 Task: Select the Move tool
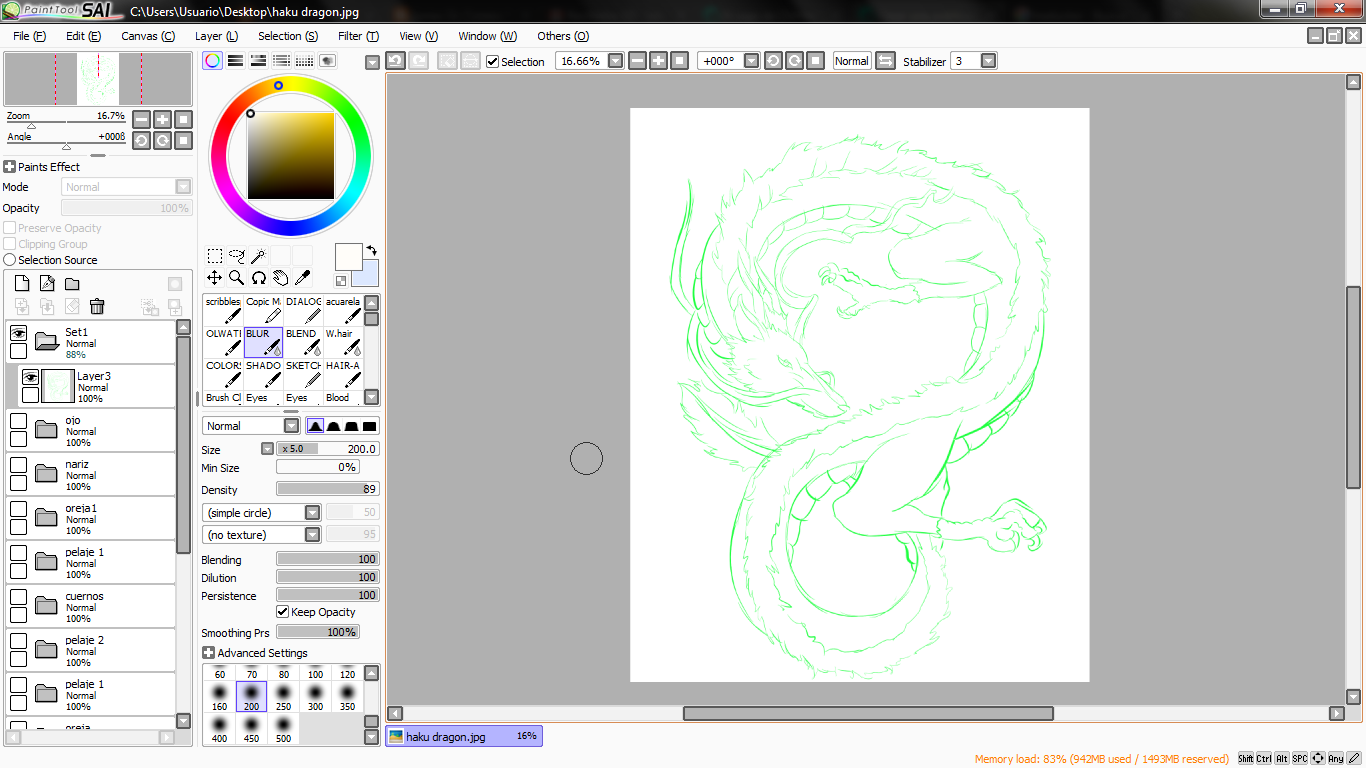(x=215, y=278)
